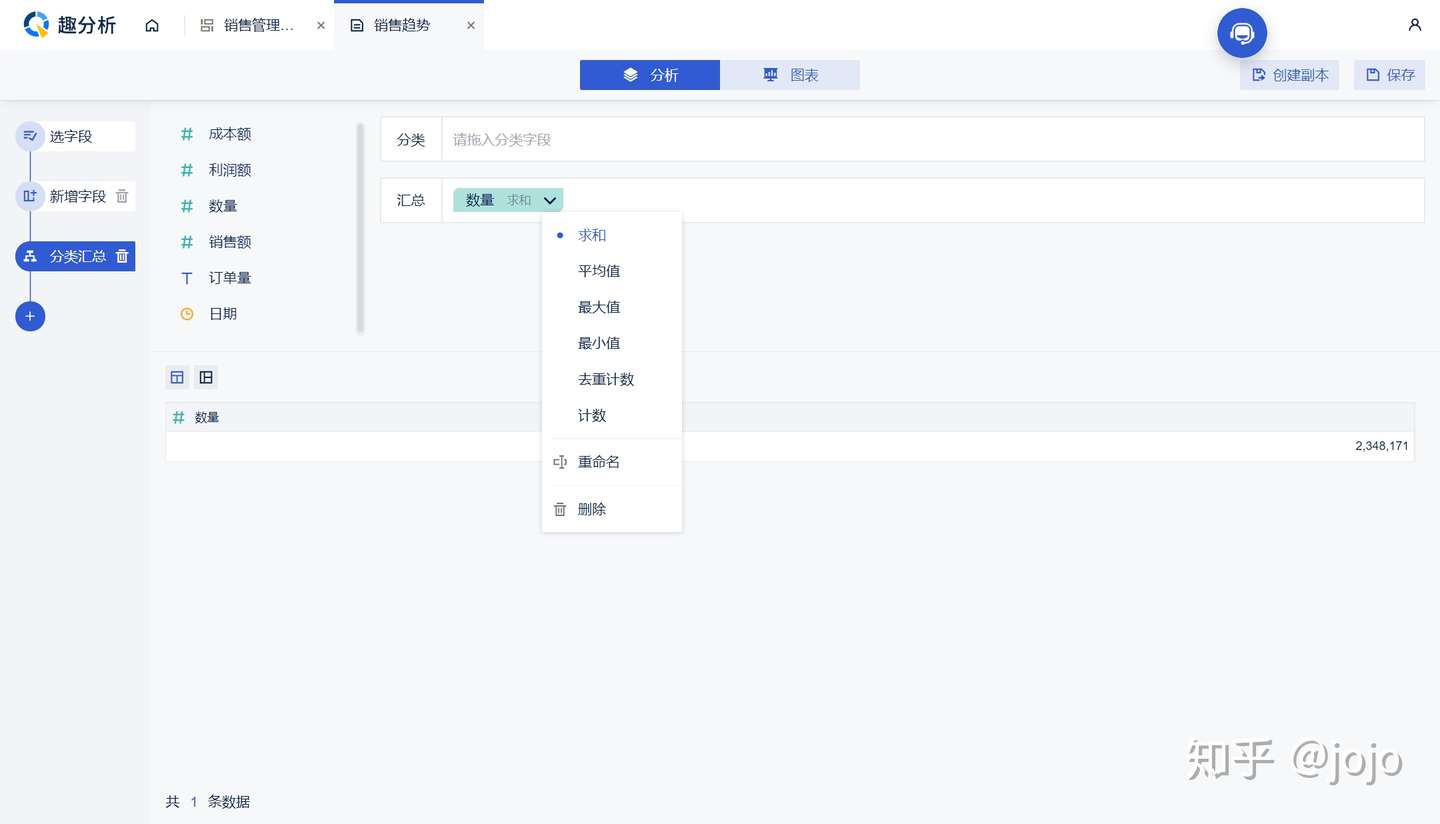Delete the 分类汇总 step via trash icon
The image size is (1440, 824).
pyautogui.click(x=122, y=256)
